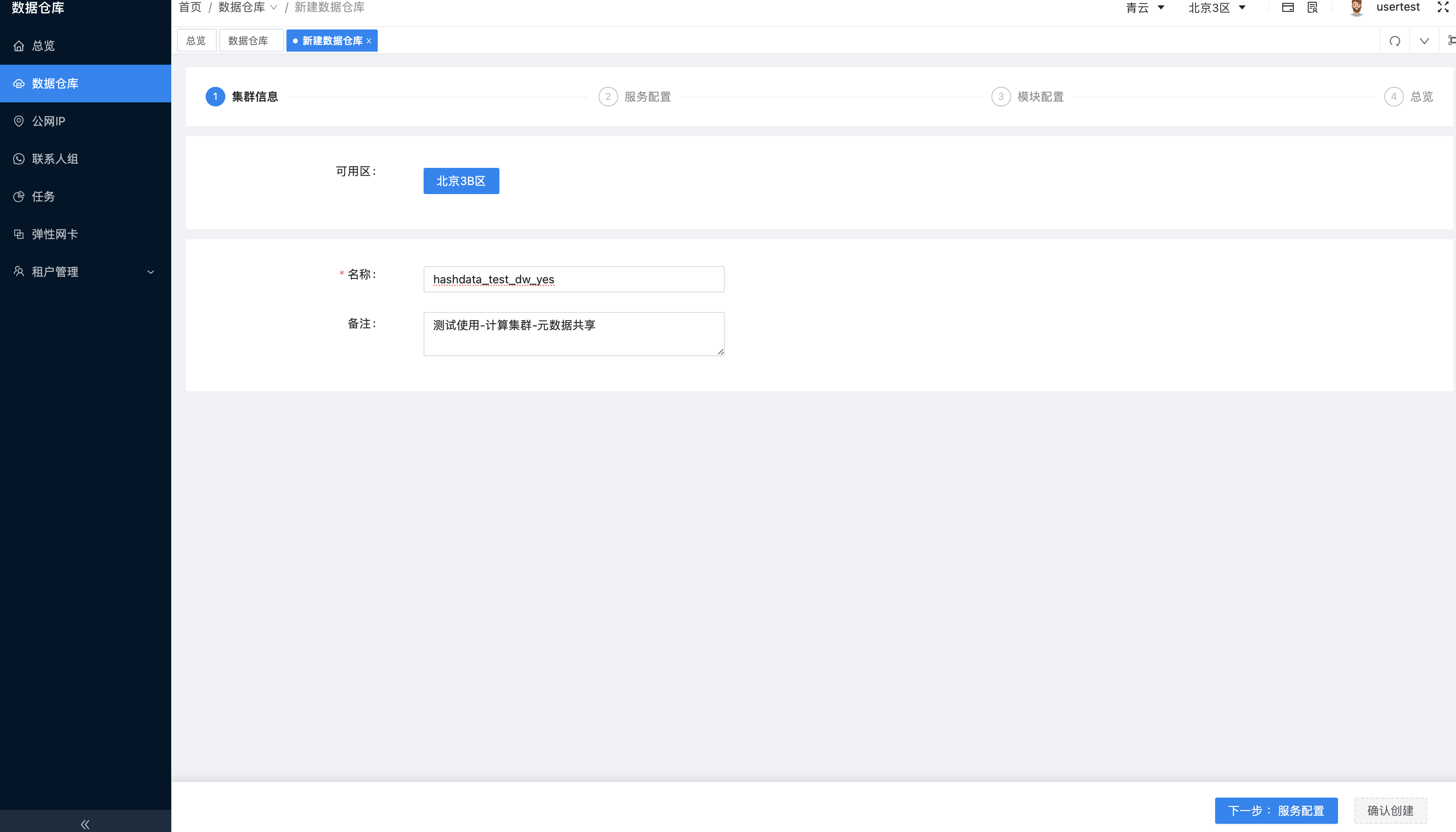Close the 新建数据仓库 tab
The height and width of the screenshot is (832, 1456).
click(x=369, y=41)
